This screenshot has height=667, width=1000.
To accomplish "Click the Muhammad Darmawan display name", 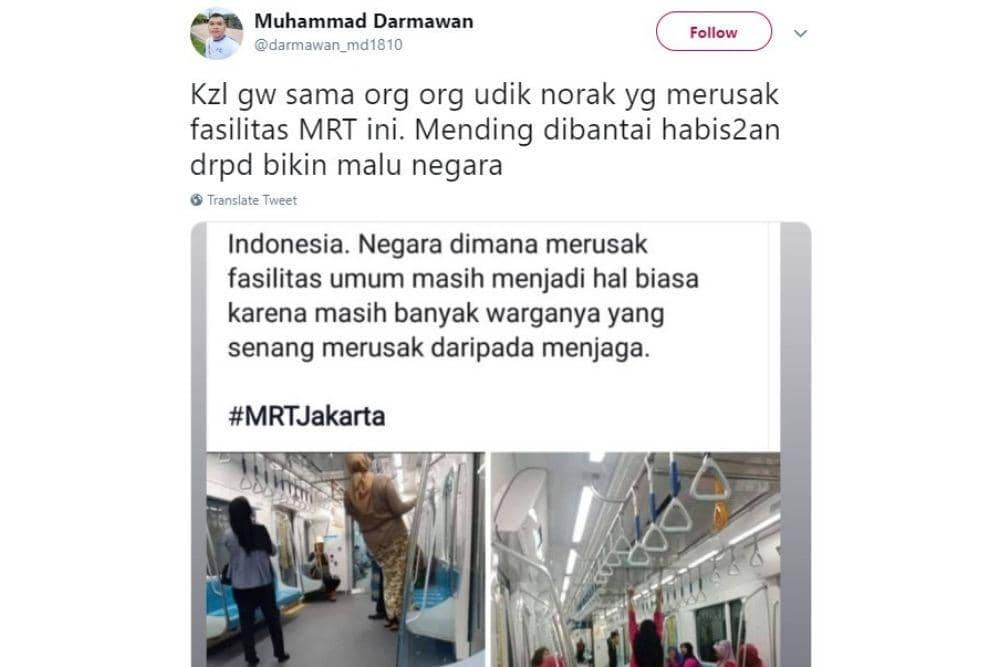I will point(364,21).
